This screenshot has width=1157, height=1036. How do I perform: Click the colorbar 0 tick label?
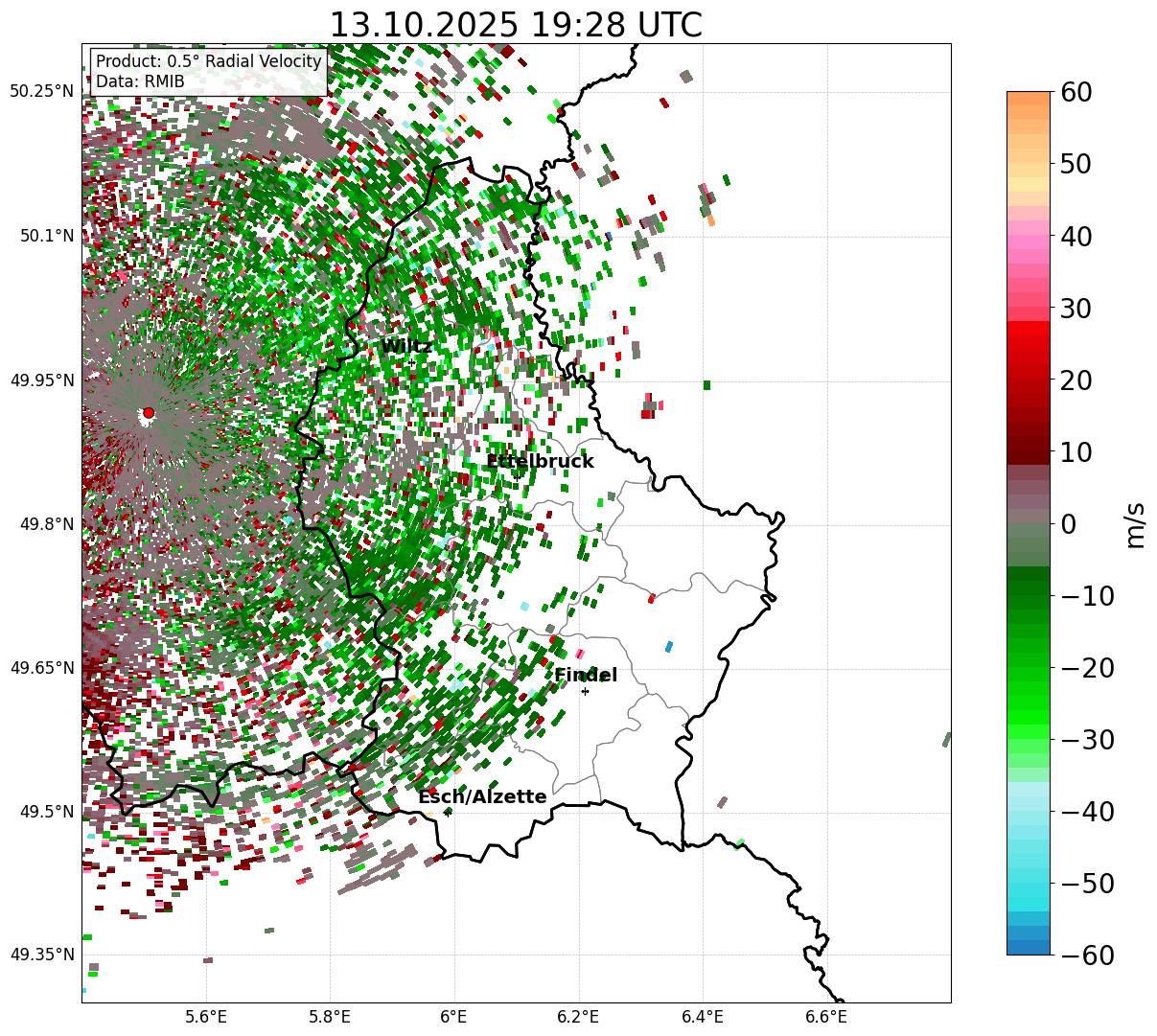click(1068, 524)
